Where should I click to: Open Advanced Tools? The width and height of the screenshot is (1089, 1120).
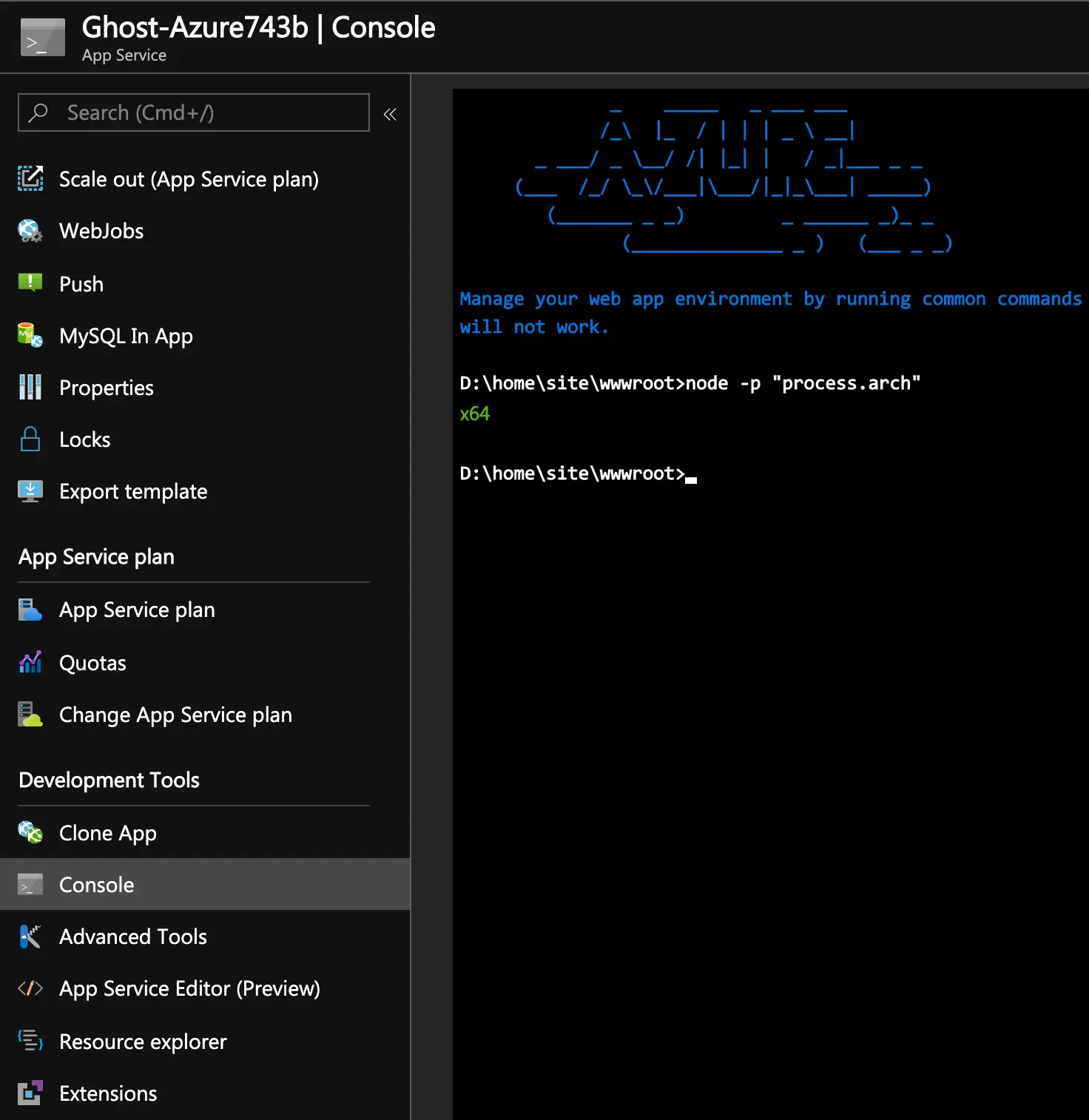click(205, 937)
